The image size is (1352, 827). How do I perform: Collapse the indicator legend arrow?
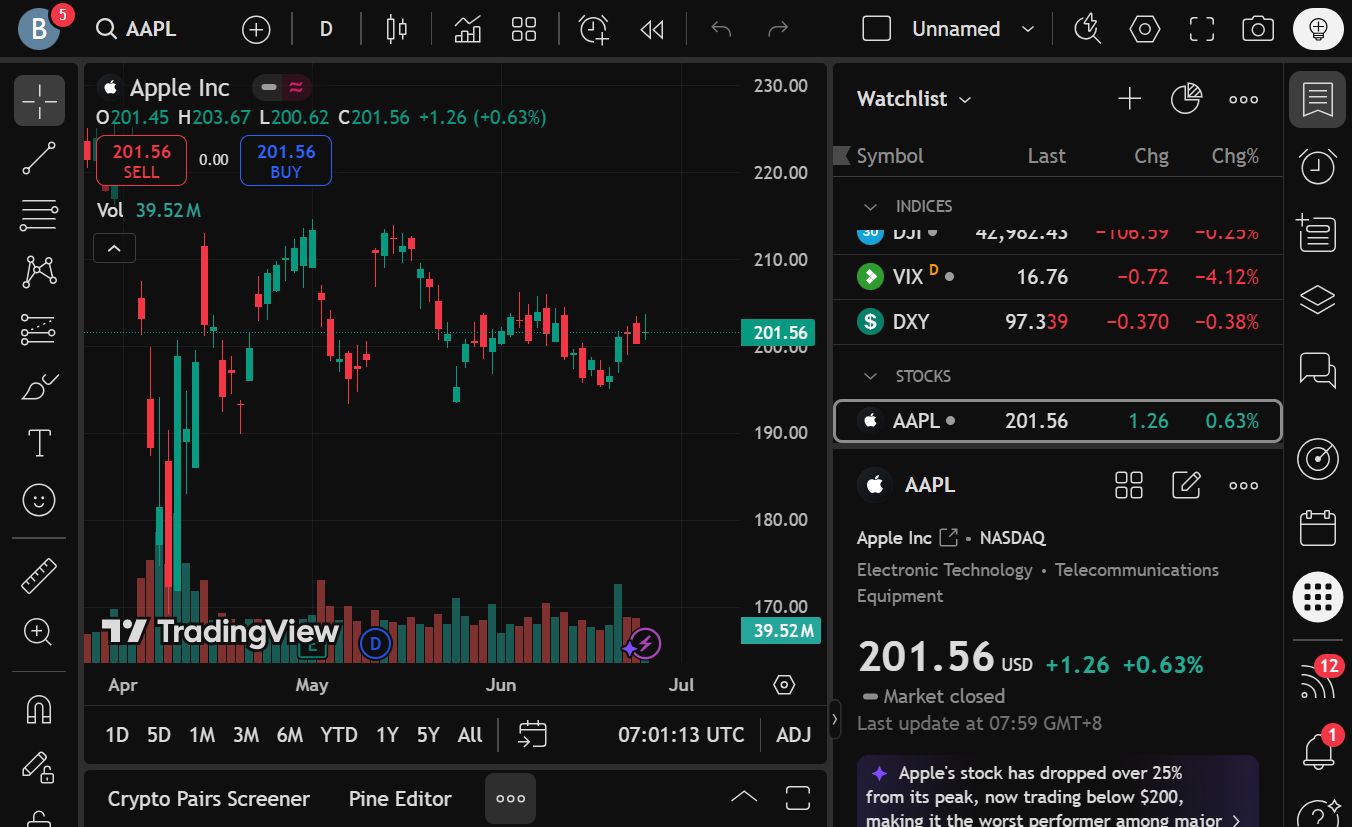click(114, 248)
